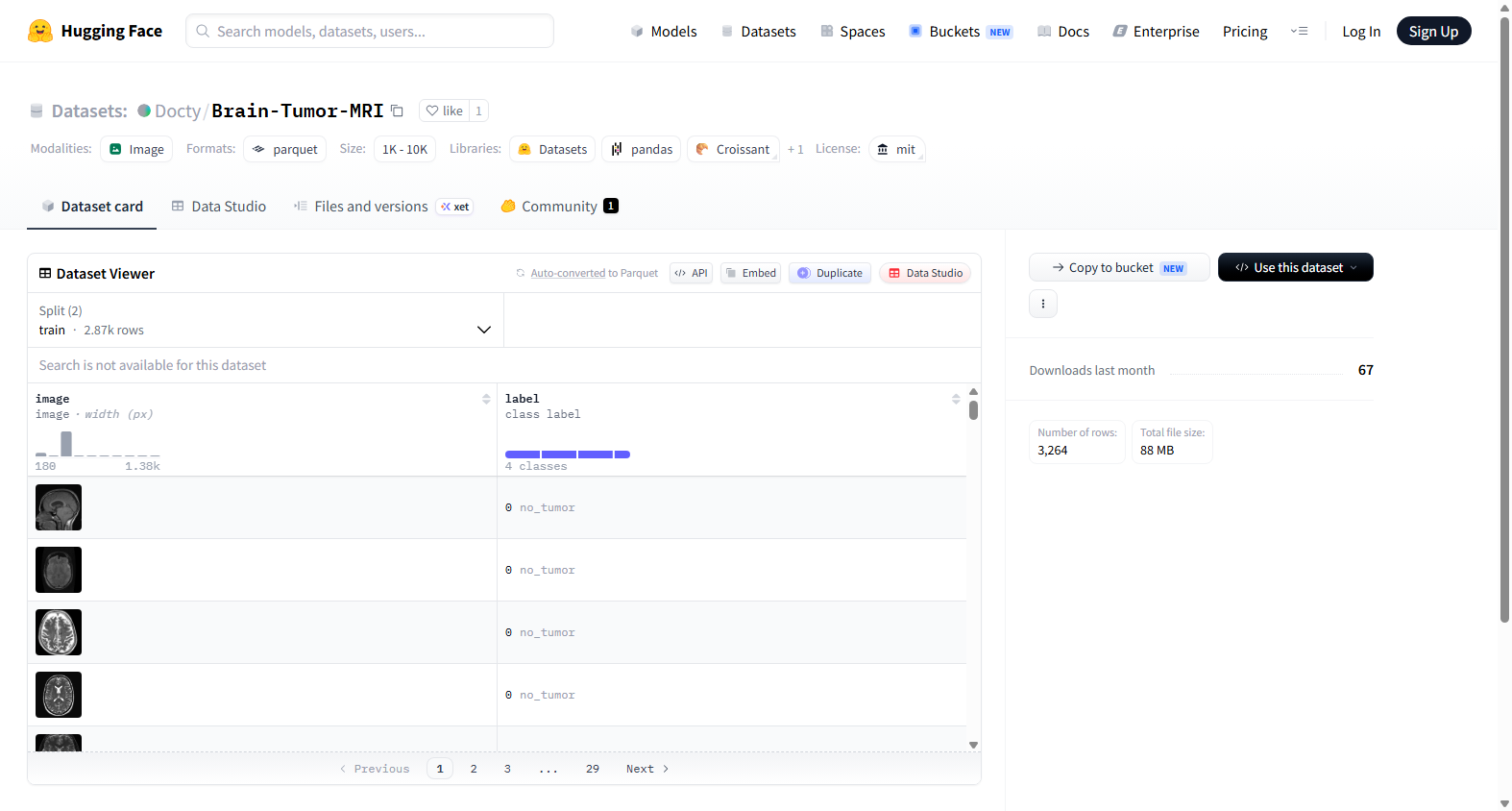Open Buckets in top navigation
The height and width of the screenshot is (811, 1512).
point(961,31)
